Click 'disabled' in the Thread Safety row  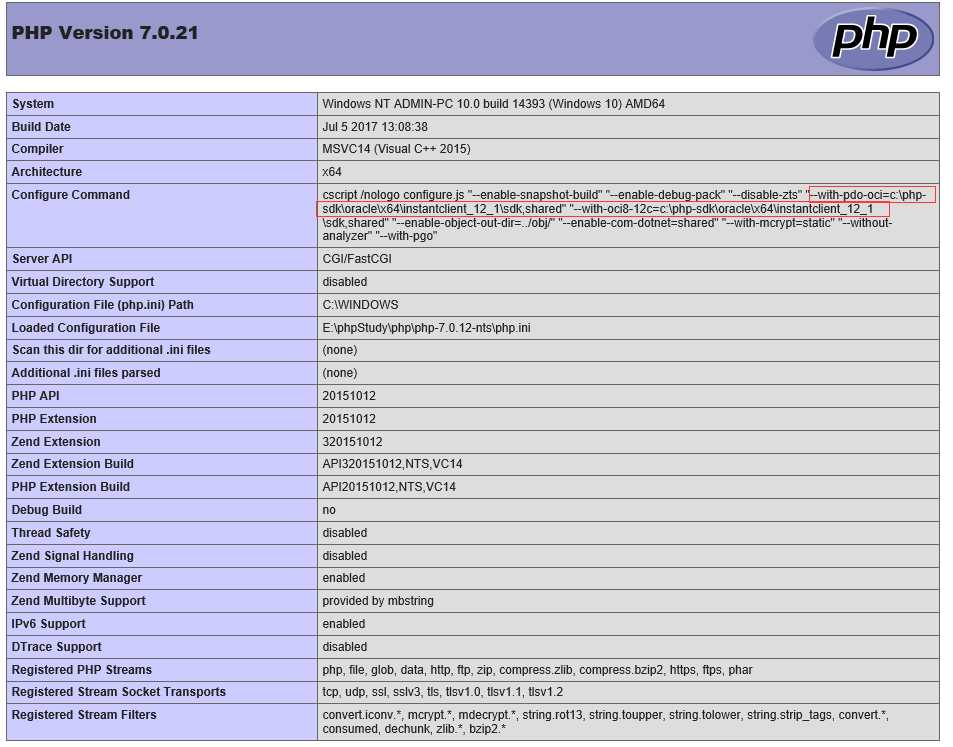coord(345,533)
